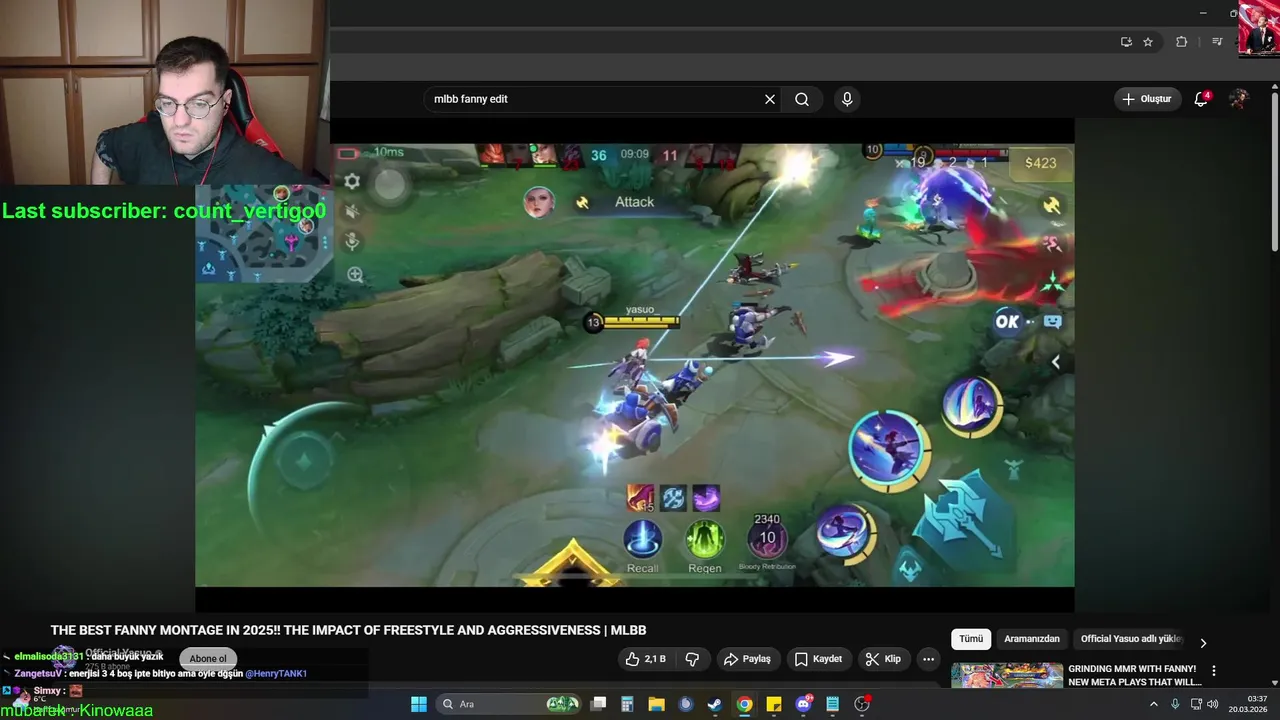Open the Oluştur create menu

1147,99
